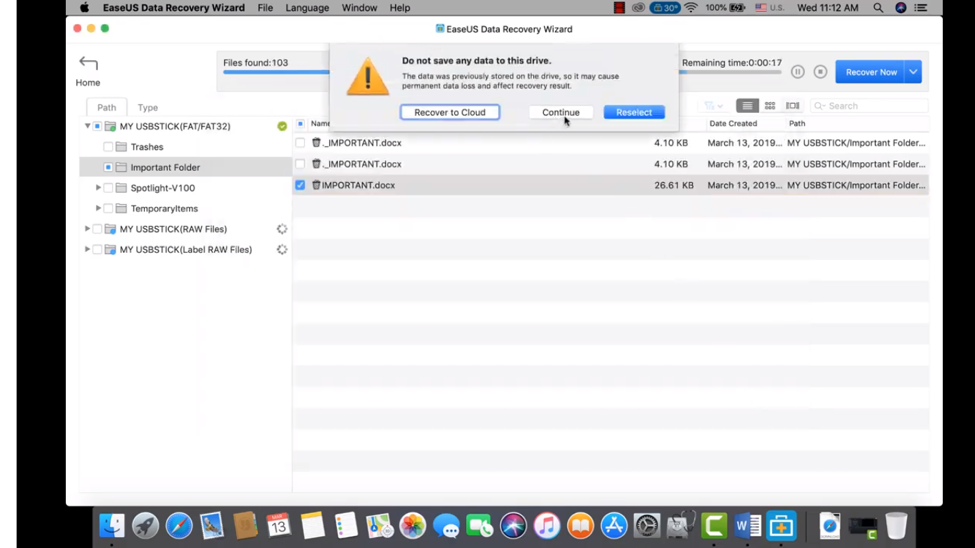The width and height of the screenshot is (975, 548).
Task: Open the File menu
Action: tap(265, 7)
